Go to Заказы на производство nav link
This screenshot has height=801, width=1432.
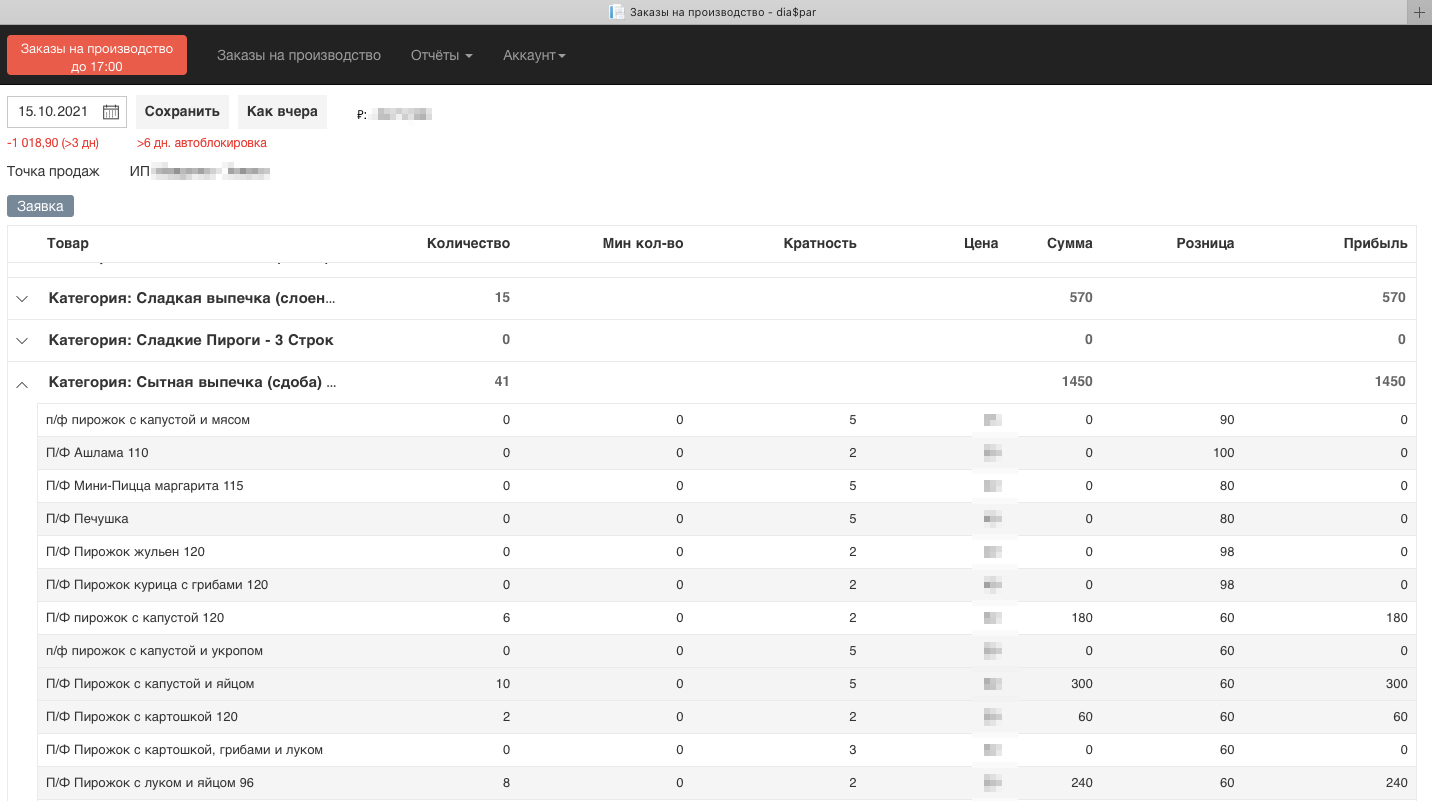[x=299, y=55]
